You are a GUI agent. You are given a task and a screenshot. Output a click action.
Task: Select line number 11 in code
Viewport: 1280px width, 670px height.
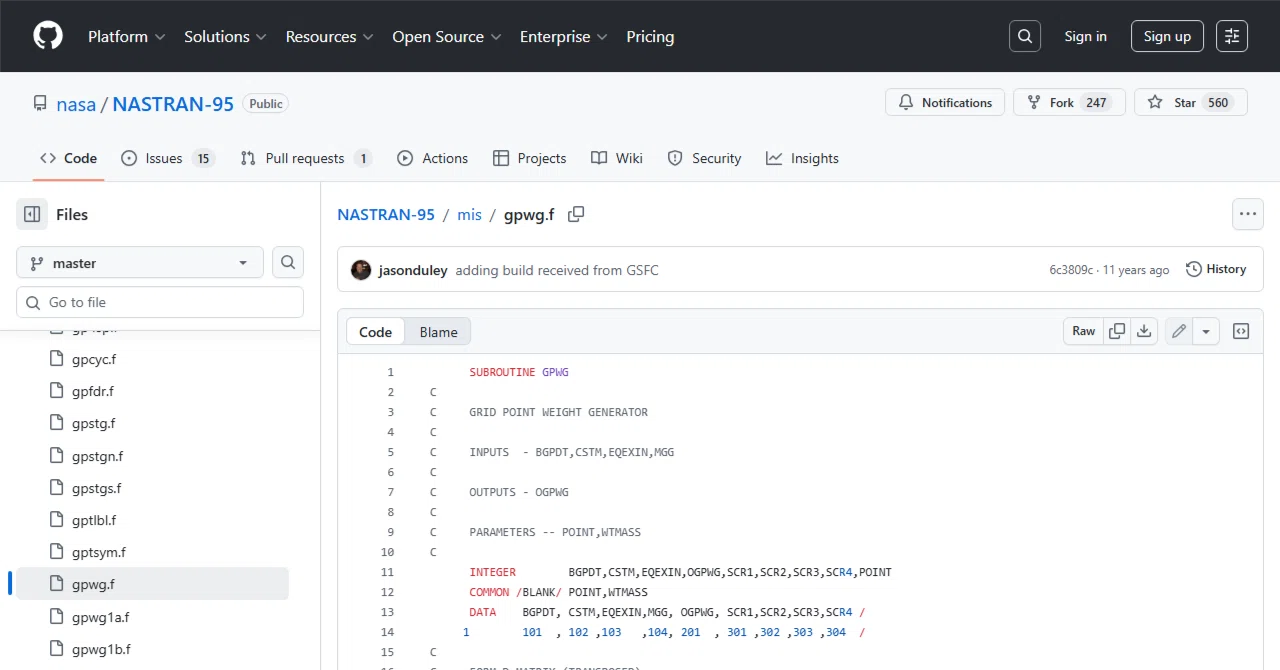(388, 572)
